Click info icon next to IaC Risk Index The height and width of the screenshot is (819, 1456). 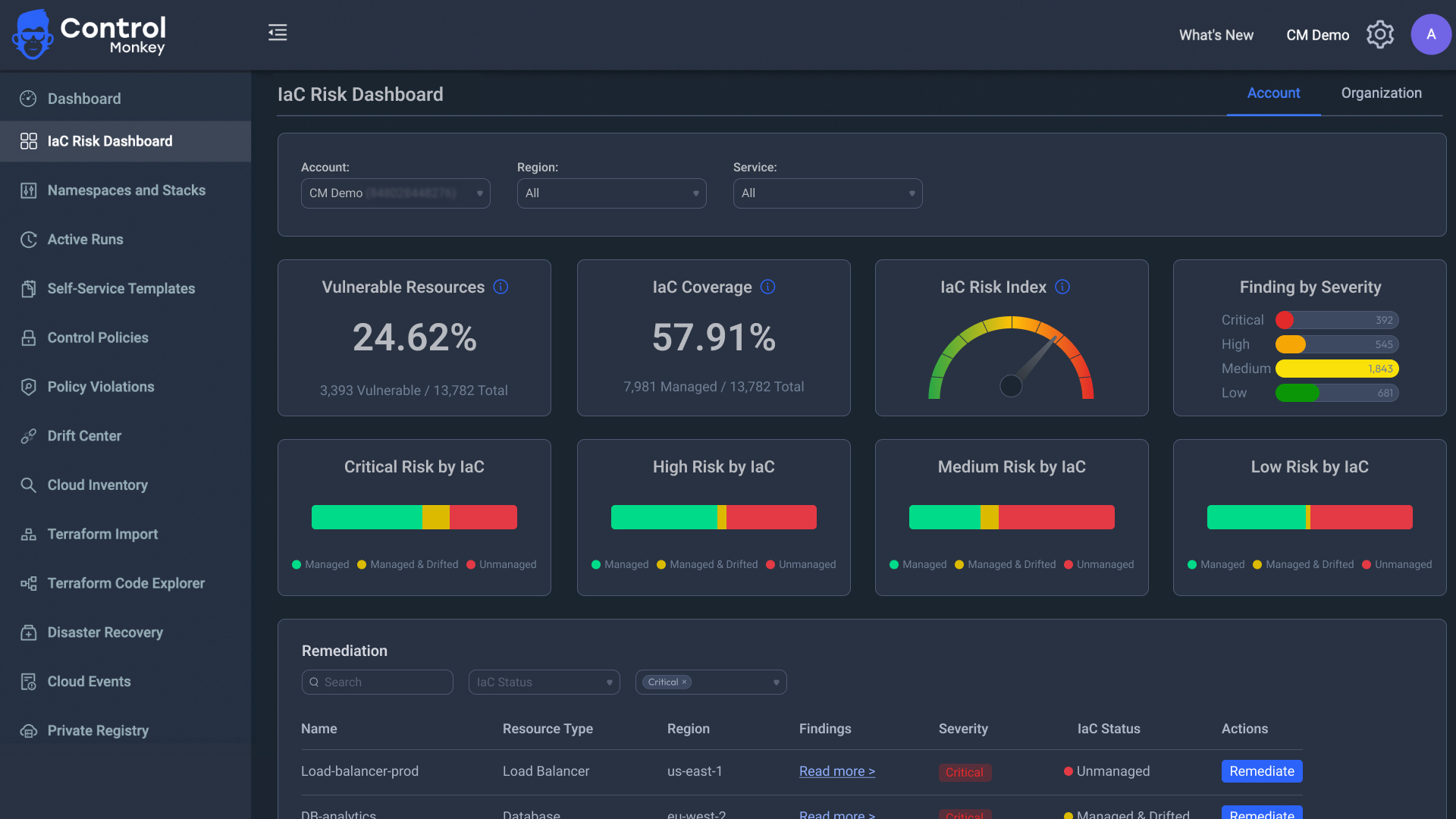coord(1062,287)
